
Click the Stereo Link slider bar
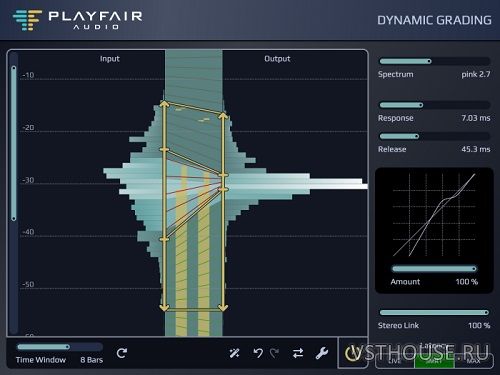(x=434, y=312)
